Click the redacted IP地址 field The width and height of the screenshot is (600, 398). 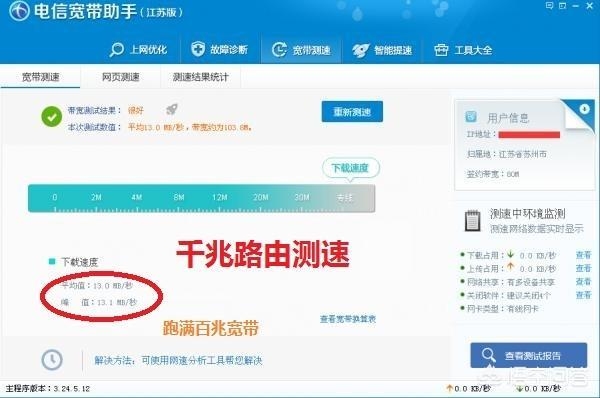pos(529,134)
